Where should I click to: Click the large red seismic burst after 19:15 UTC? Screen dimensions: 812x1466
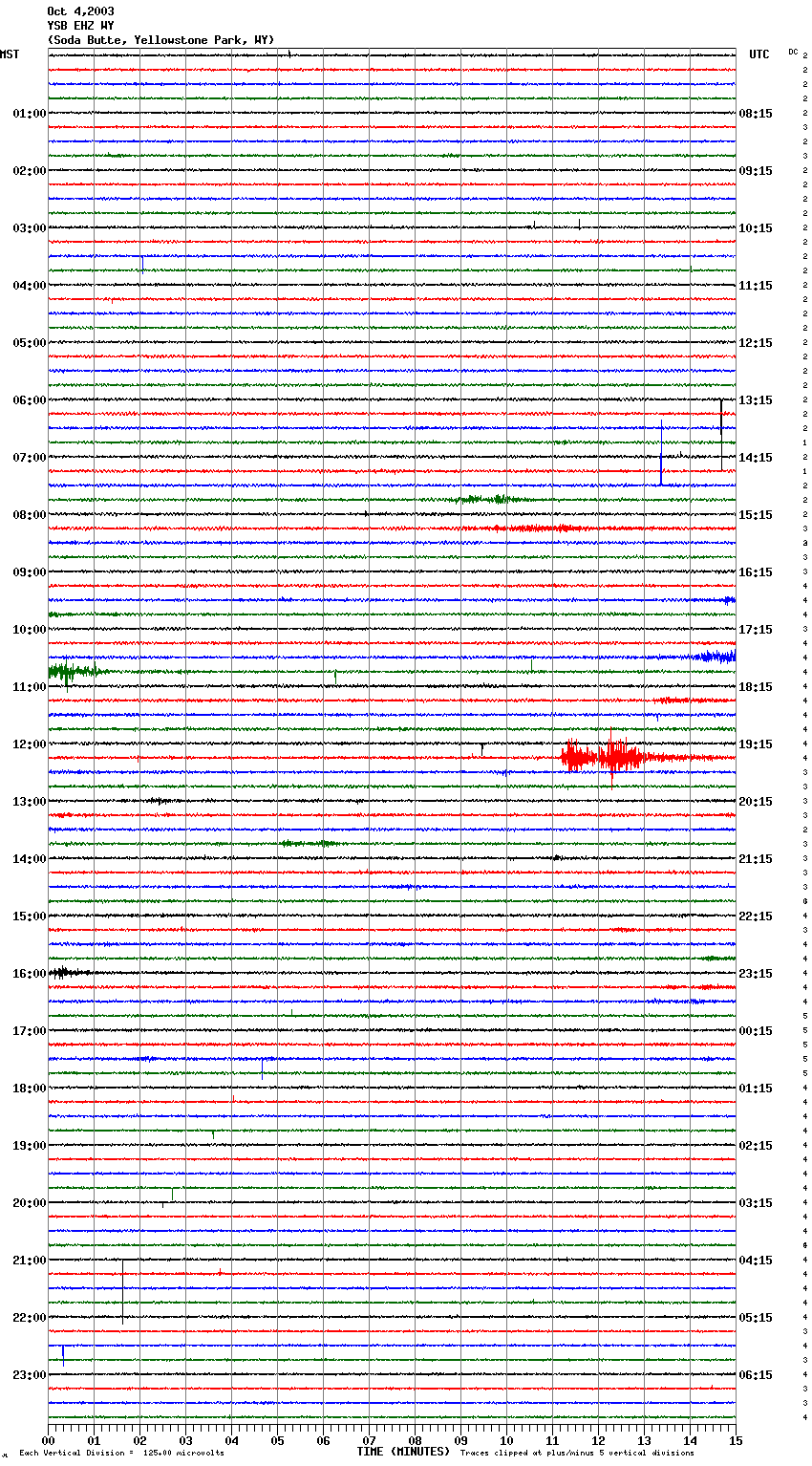tap(604, 758)
